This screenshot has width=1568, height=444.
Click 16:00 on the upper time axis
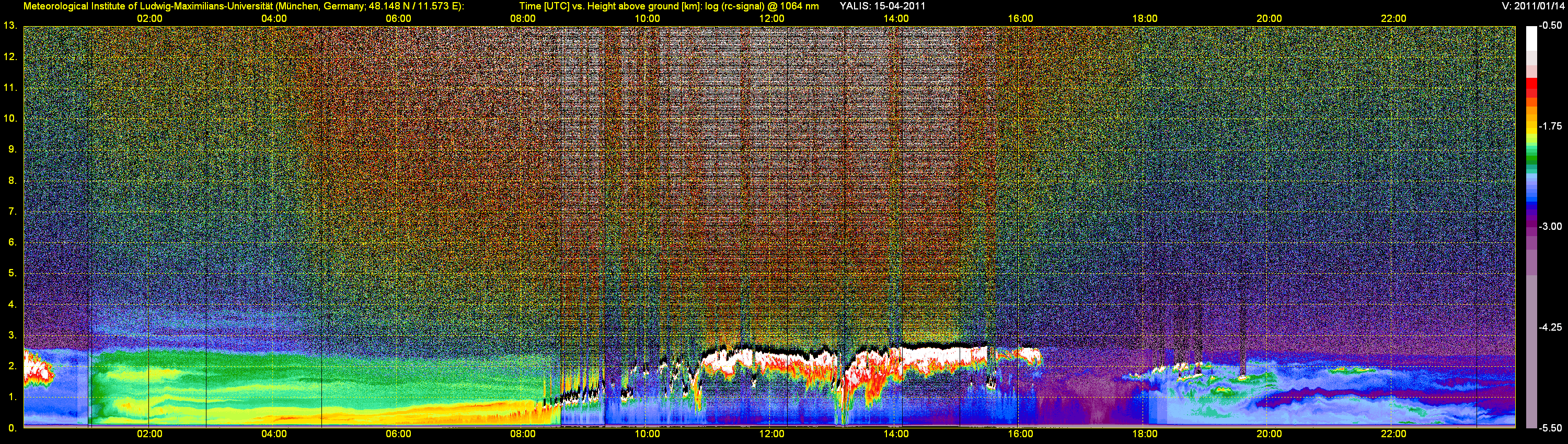1021,18
